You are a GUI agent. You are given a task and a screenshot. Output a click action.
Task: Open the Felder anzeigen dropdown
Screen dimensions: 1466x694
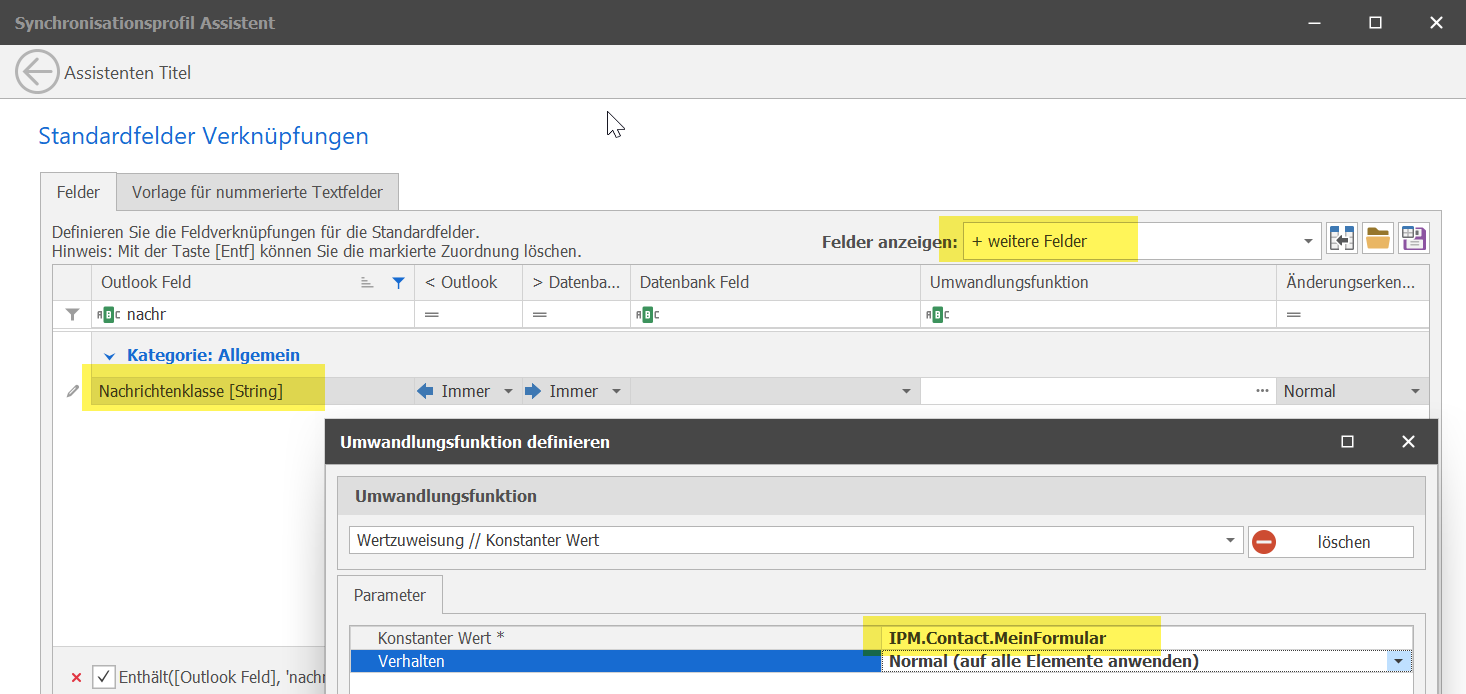(x=1308, y=241)
